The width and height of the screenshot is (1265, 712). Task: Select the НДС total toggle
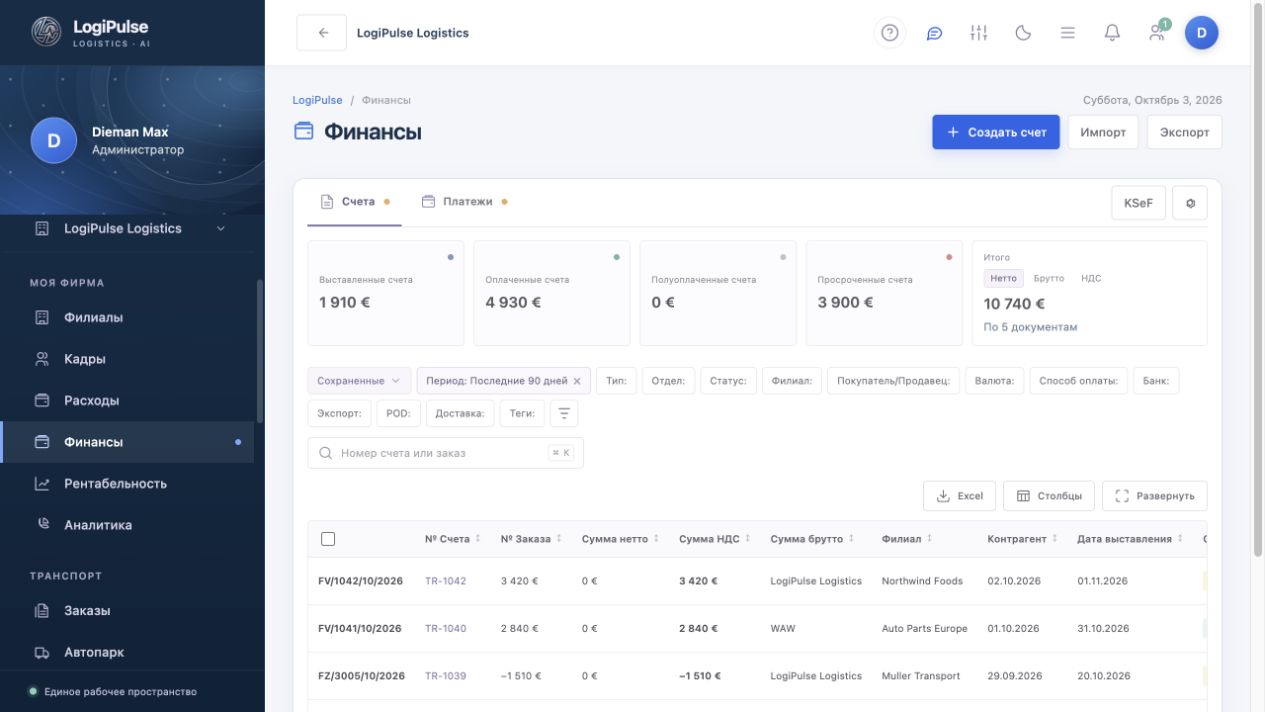1091,279
